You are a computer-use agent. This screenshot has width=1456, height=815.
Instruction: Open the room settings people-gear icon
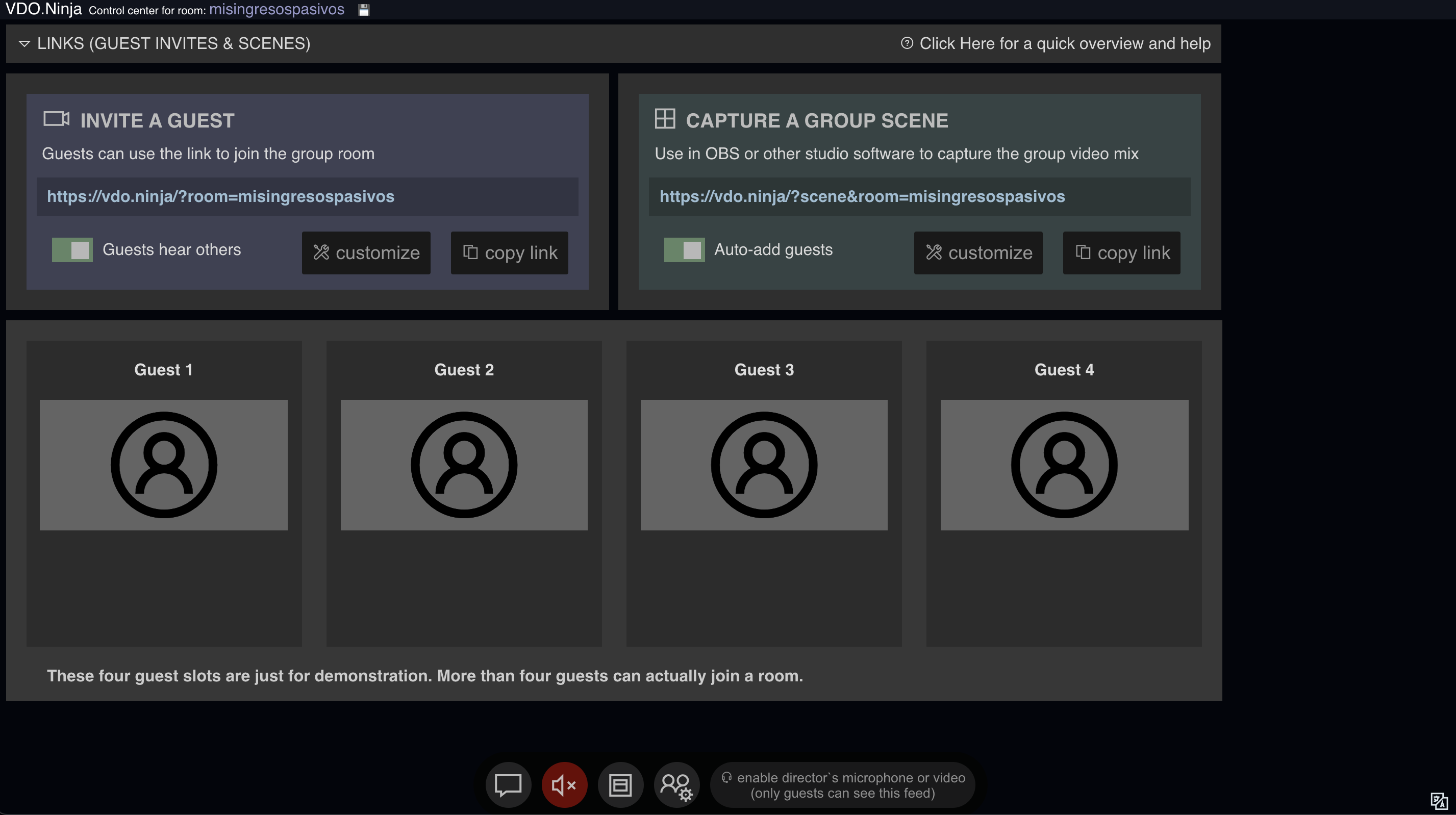676,784
